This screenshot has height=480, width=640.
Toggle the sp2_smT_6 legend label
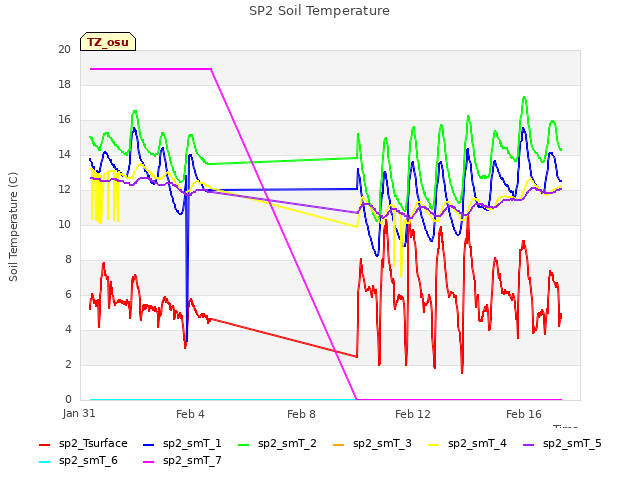pyautogui.click(x=88, y=461)
